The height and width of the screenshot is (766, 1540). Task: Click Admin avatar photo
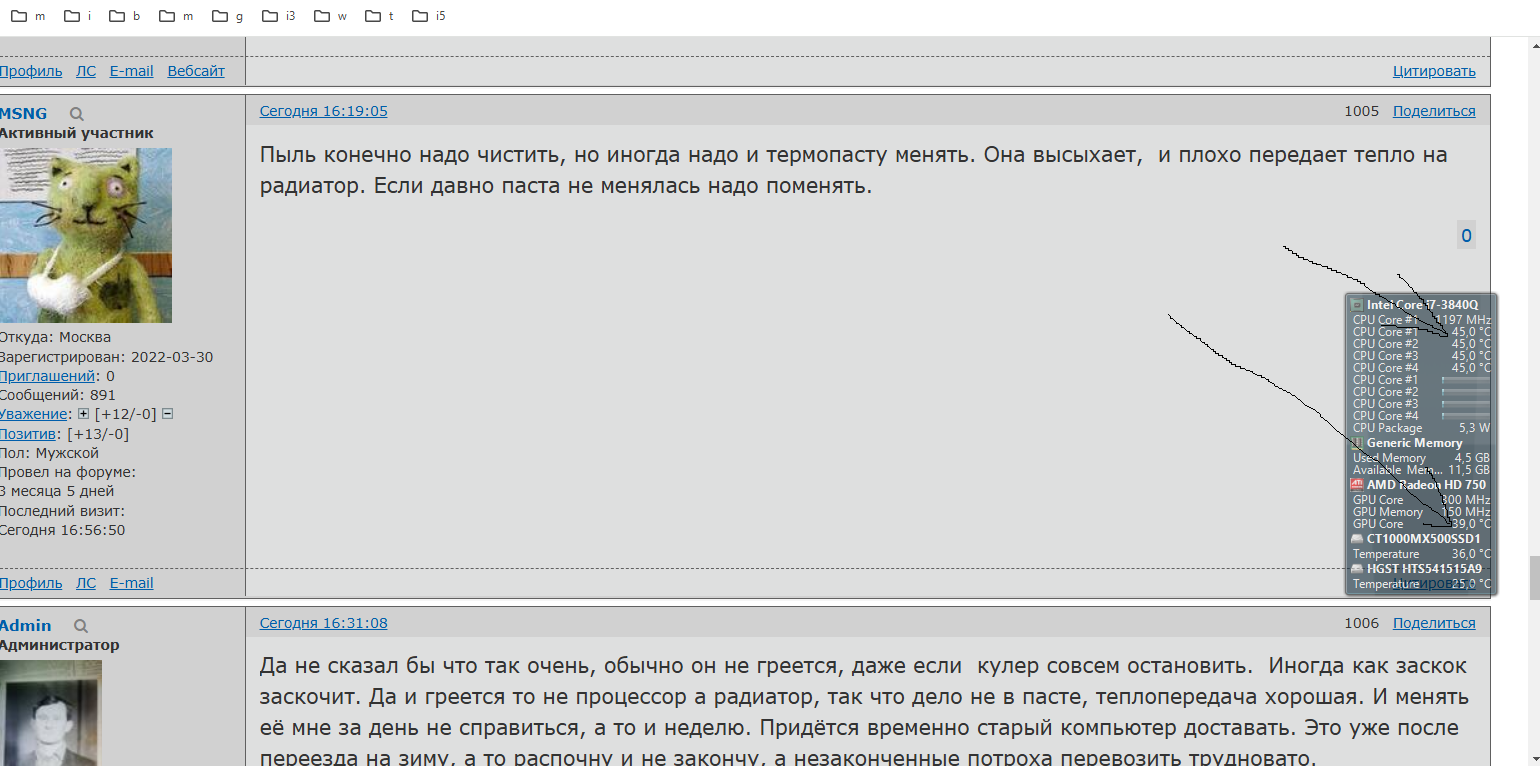point(50,712)
